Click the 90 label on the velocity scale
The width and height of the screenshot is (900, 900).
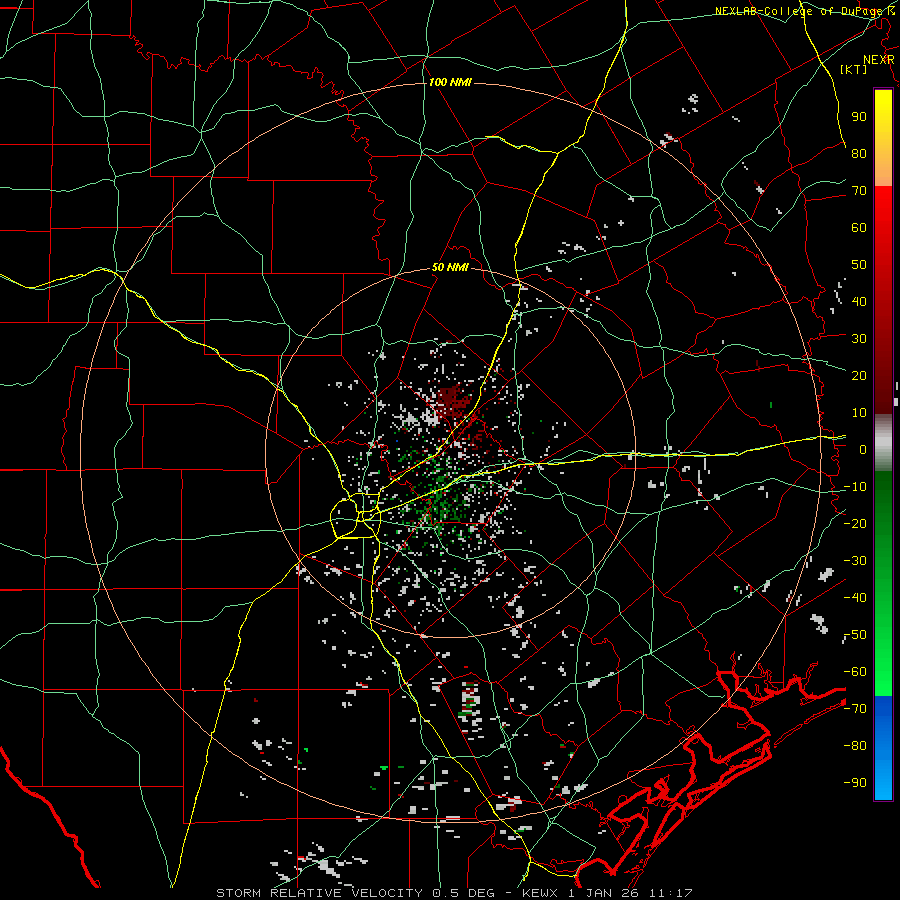[x=859, y=117]
